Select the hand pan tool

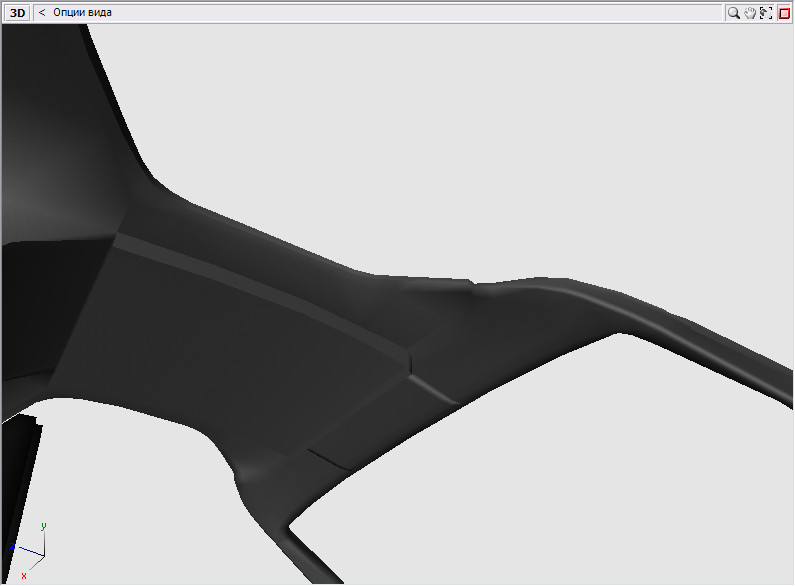pyautogui.click(x=750, y=13)
